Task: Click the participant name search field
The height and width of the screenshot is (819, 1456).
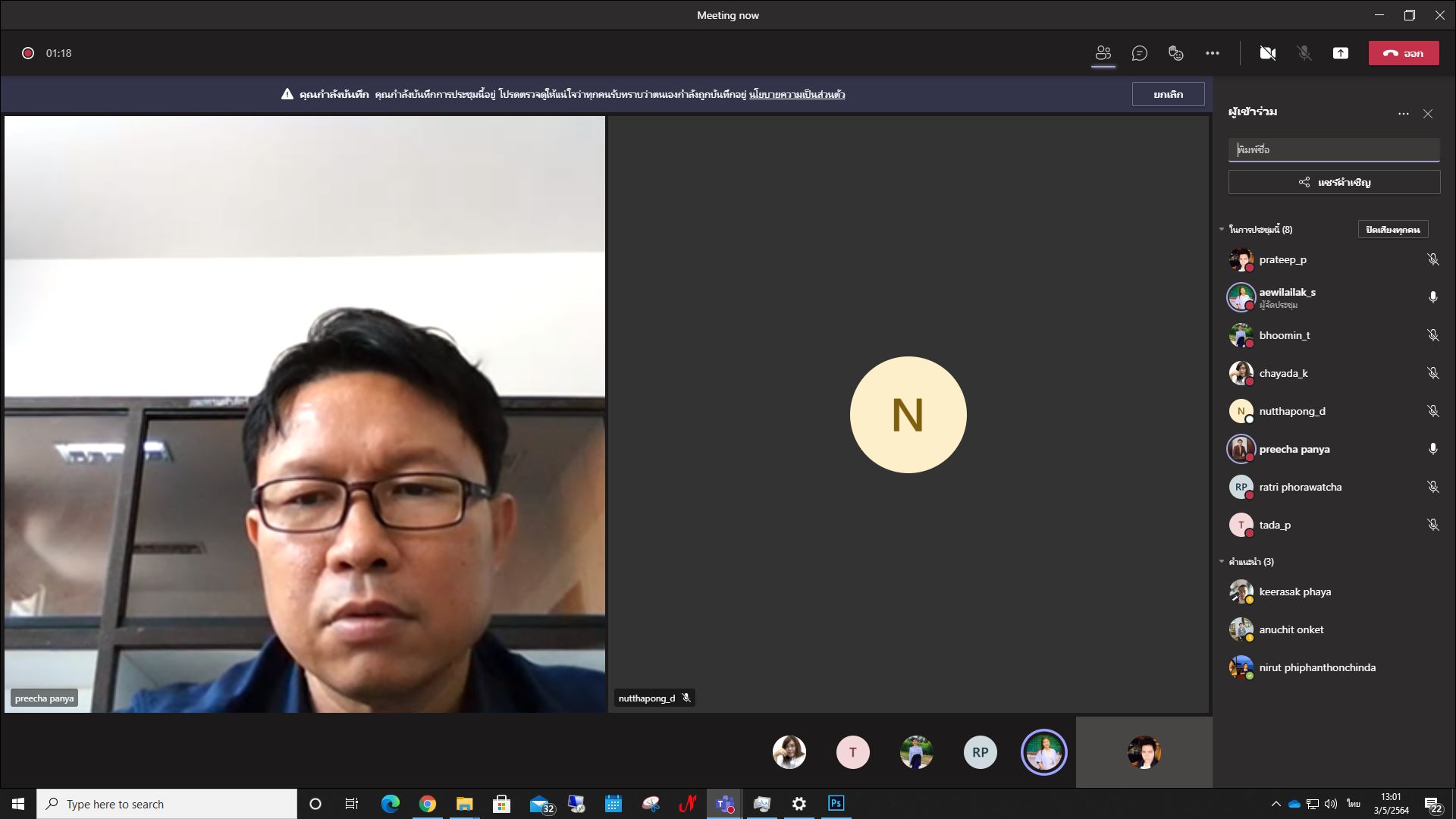Action: click(x=1333, y=149)
